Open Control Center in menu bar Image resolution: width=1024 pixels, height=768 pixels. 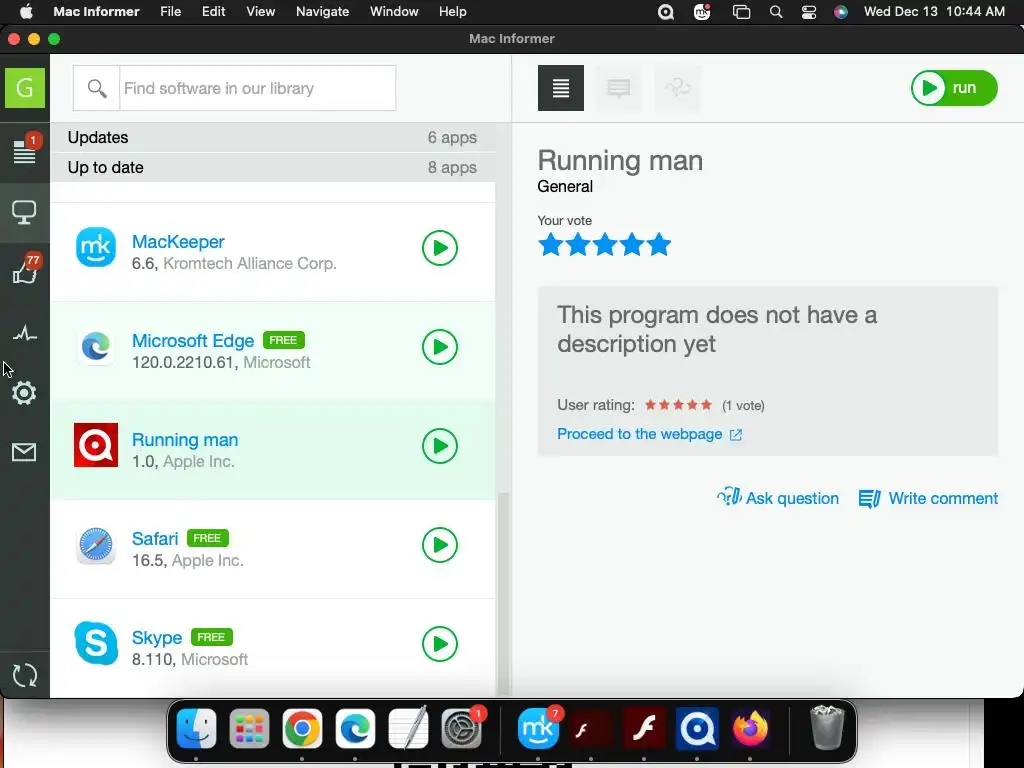pyautogui.click(x=808, y=12)
